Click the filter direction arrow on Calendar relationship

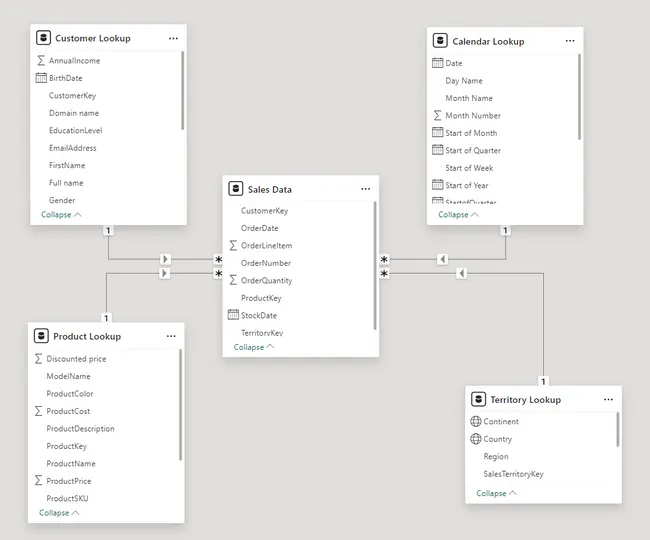(x=442, y=260)
